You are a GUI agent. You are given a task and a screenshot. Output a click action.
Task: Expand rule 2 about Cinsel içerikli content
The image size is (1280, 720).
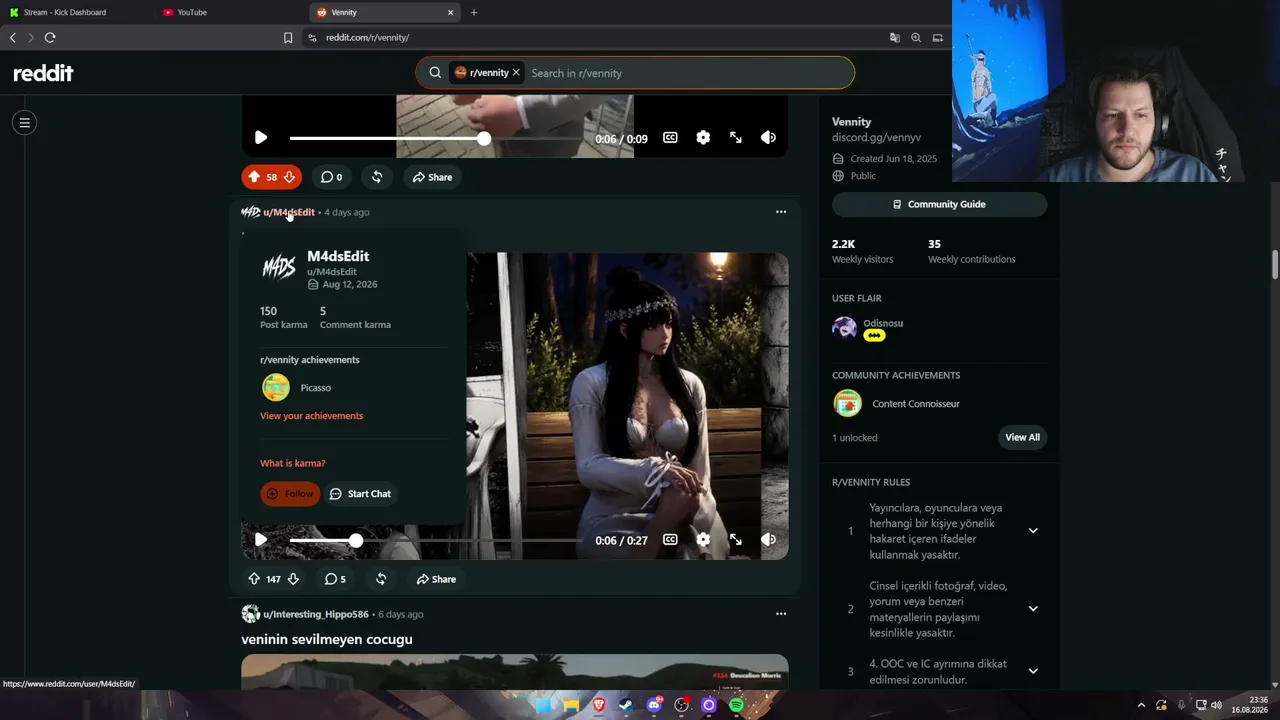(x=1033, y=609)
